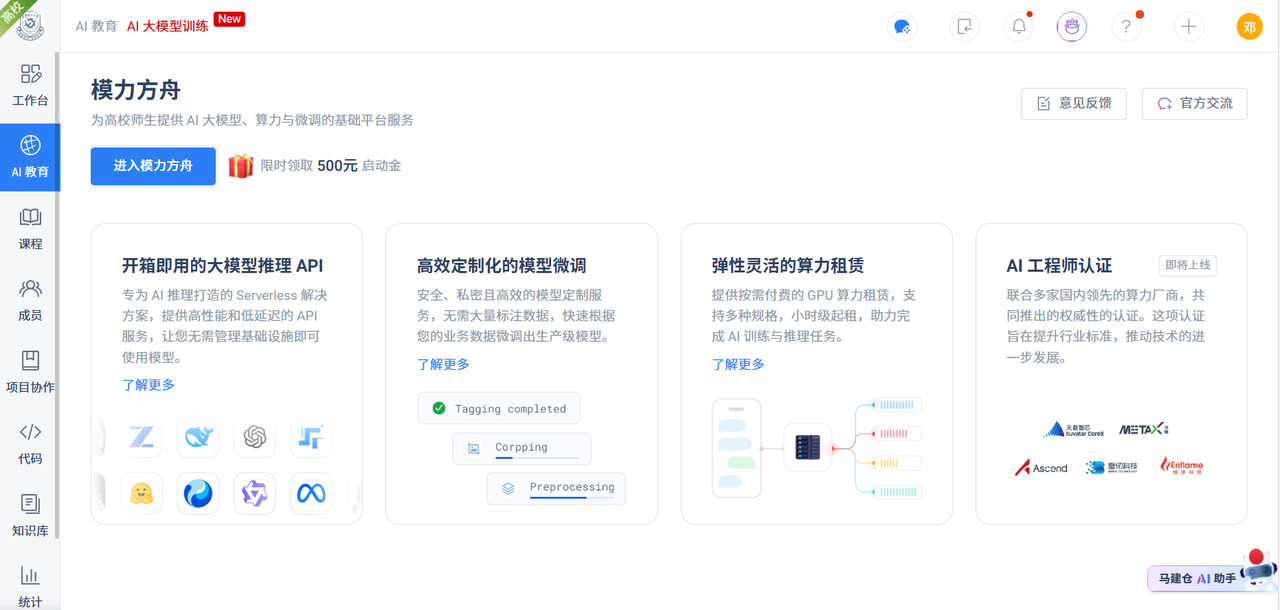Click the OpenAI logo icon

click(255, 437)
